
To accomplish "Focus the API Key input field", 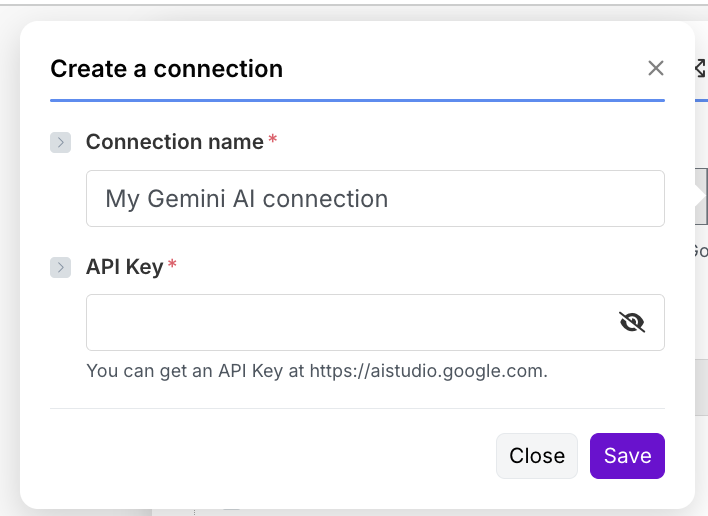I will [350, 322].
